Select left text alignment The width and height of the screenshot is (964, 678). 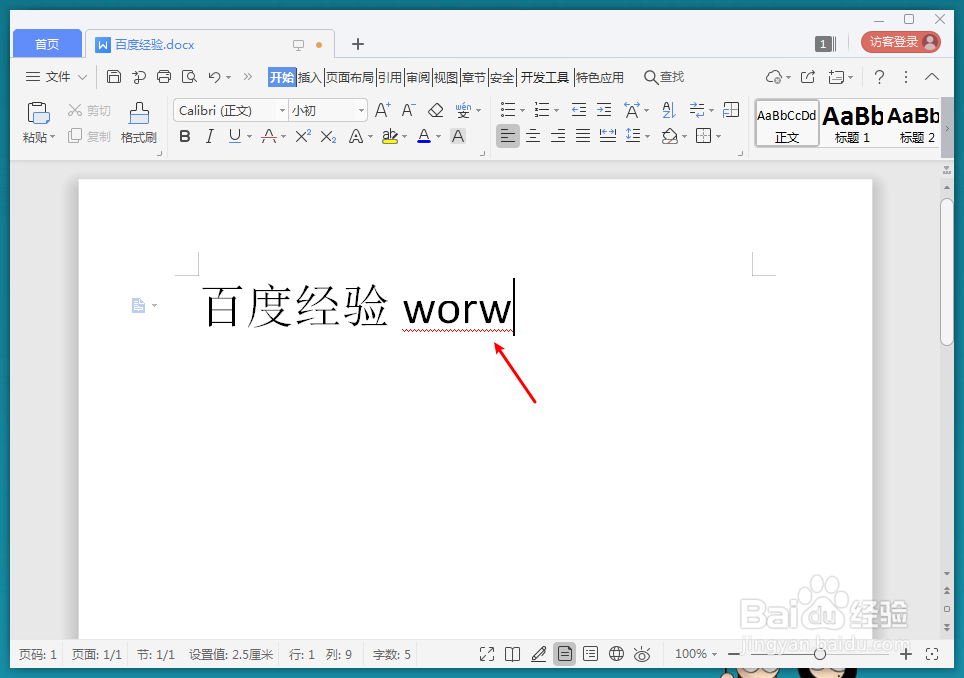click(507, 136)
